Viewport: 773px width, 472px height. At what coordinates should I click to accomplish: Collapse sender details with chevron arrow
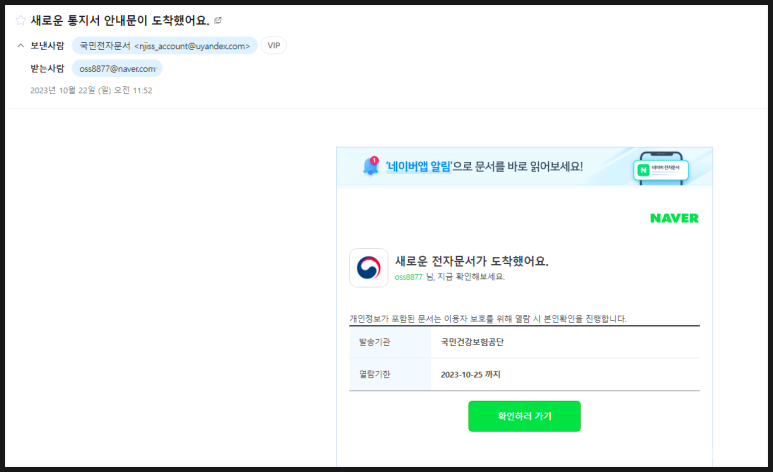pos(21,45)
